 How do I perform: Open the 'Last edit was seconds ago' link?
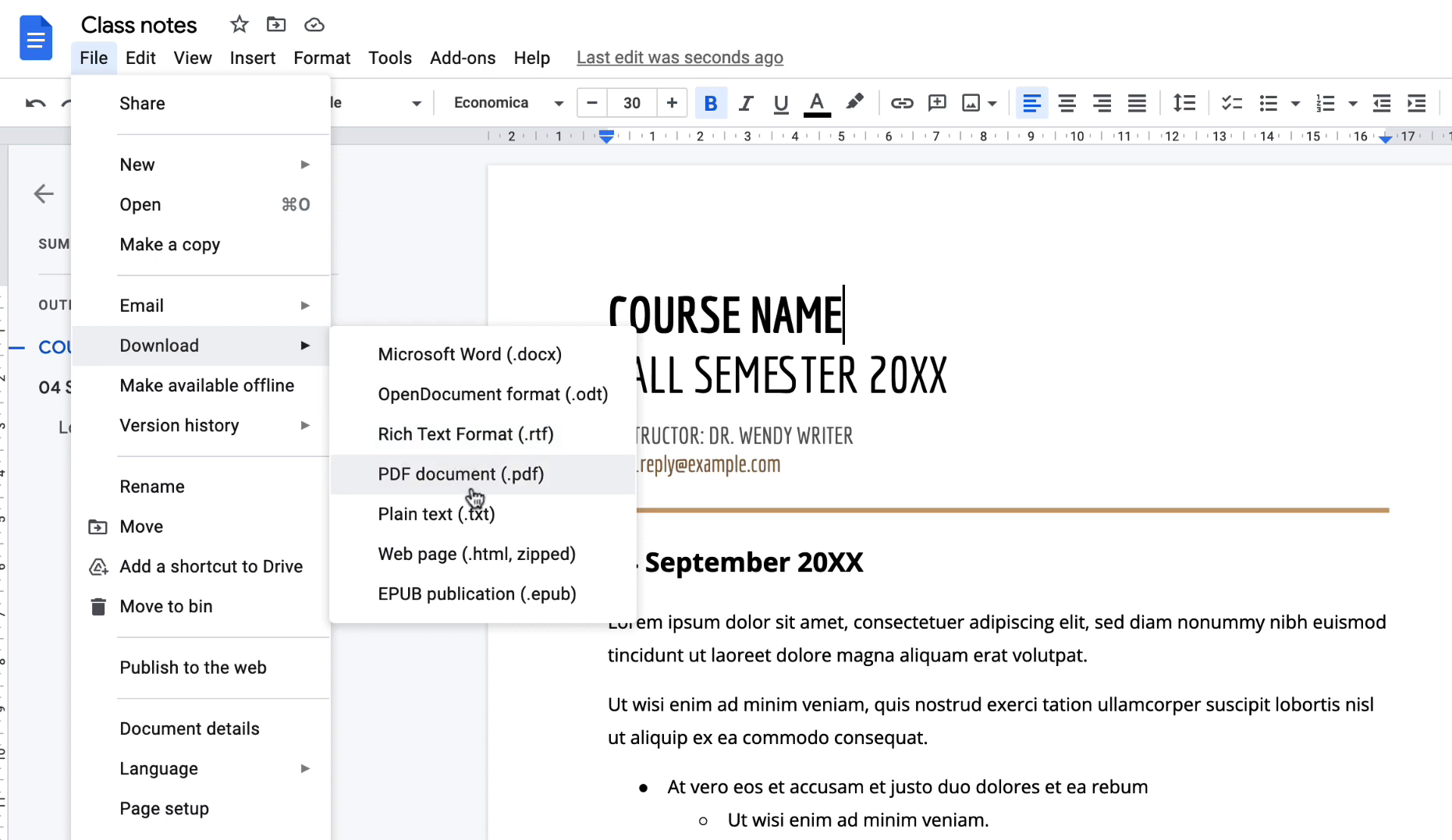[x=680, y=58]
